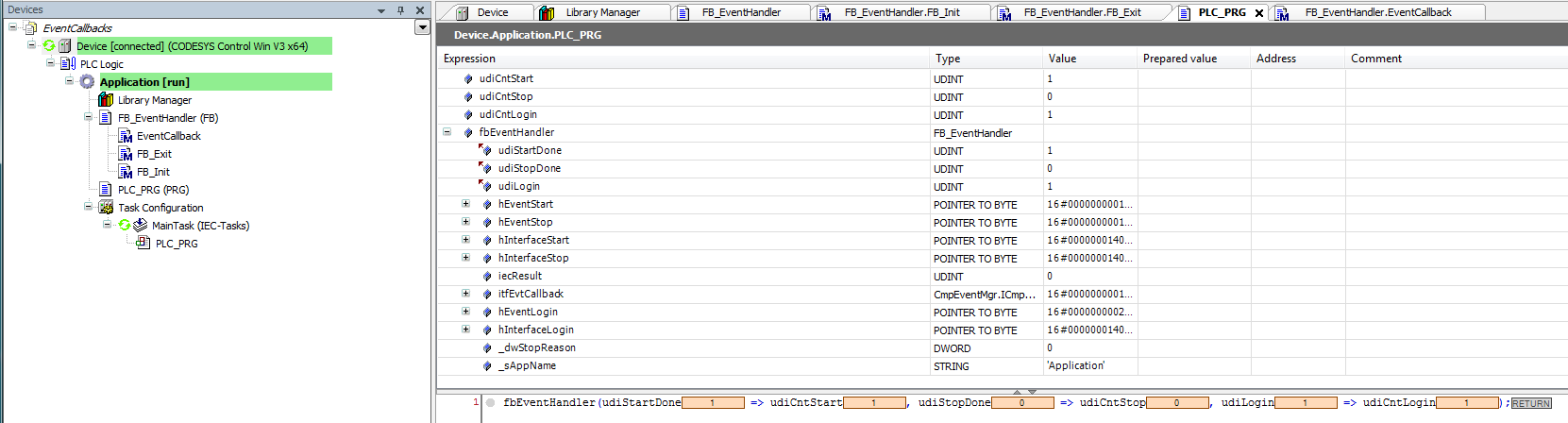Image resolution: width=1568 pixels, height=423 pixels.
Task: Click the prepared value cell for udiCntStop
Action: (x=1193, y=97)
